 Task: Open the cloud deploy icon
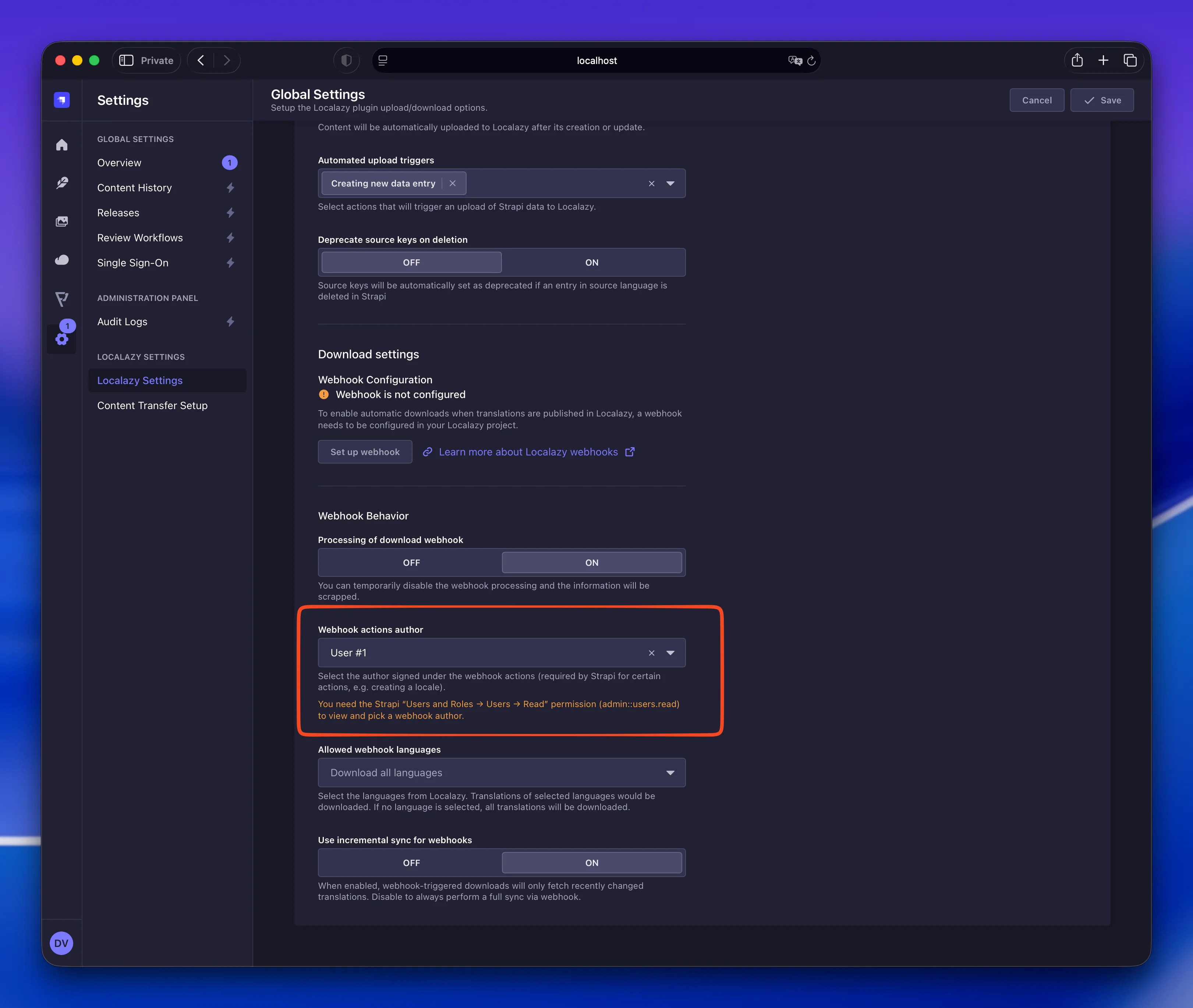point(62,260)
